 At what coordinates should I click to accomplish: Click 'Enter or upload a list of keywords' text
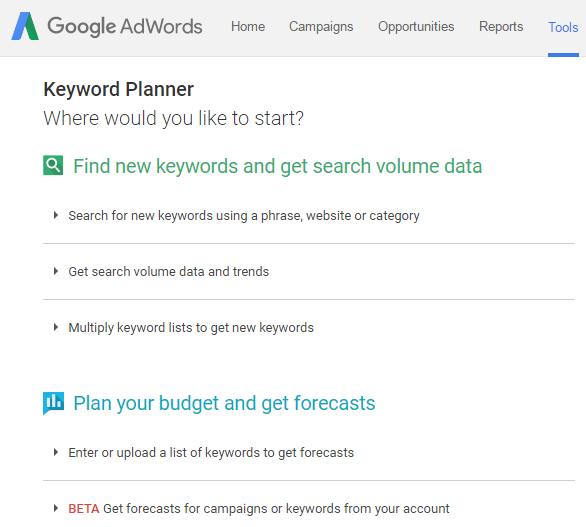(x=211, y=453)
